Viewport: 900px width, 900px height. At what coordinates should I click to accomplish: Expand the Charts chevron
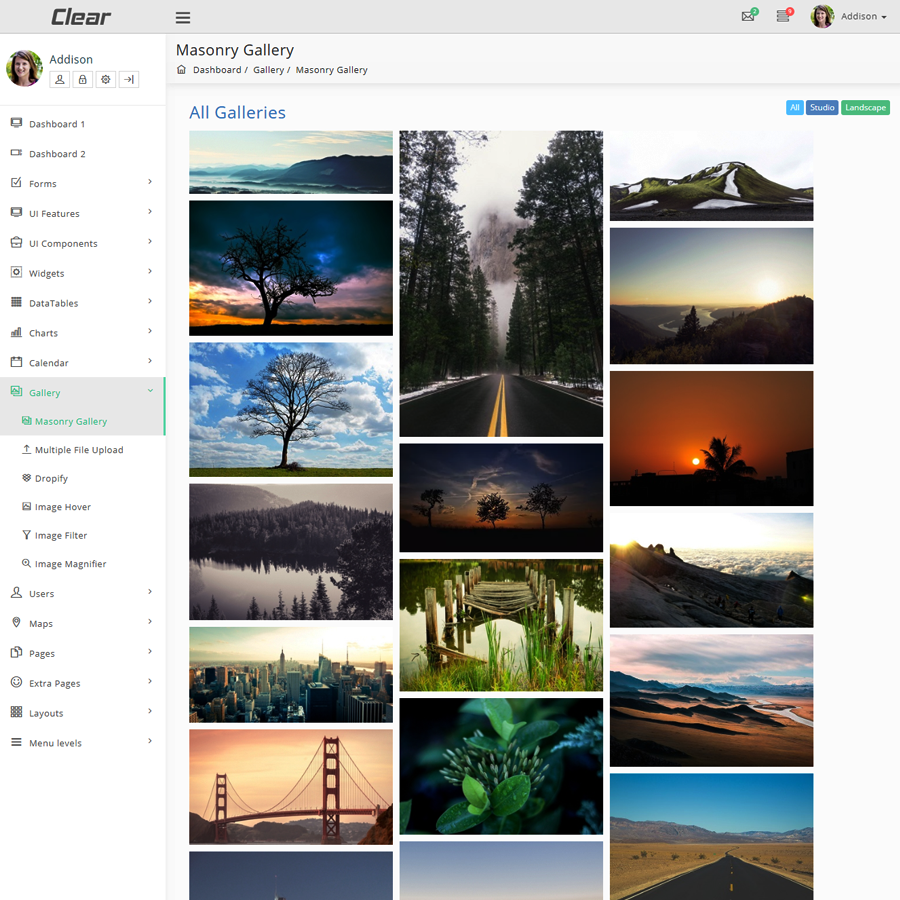pos(150,331)
